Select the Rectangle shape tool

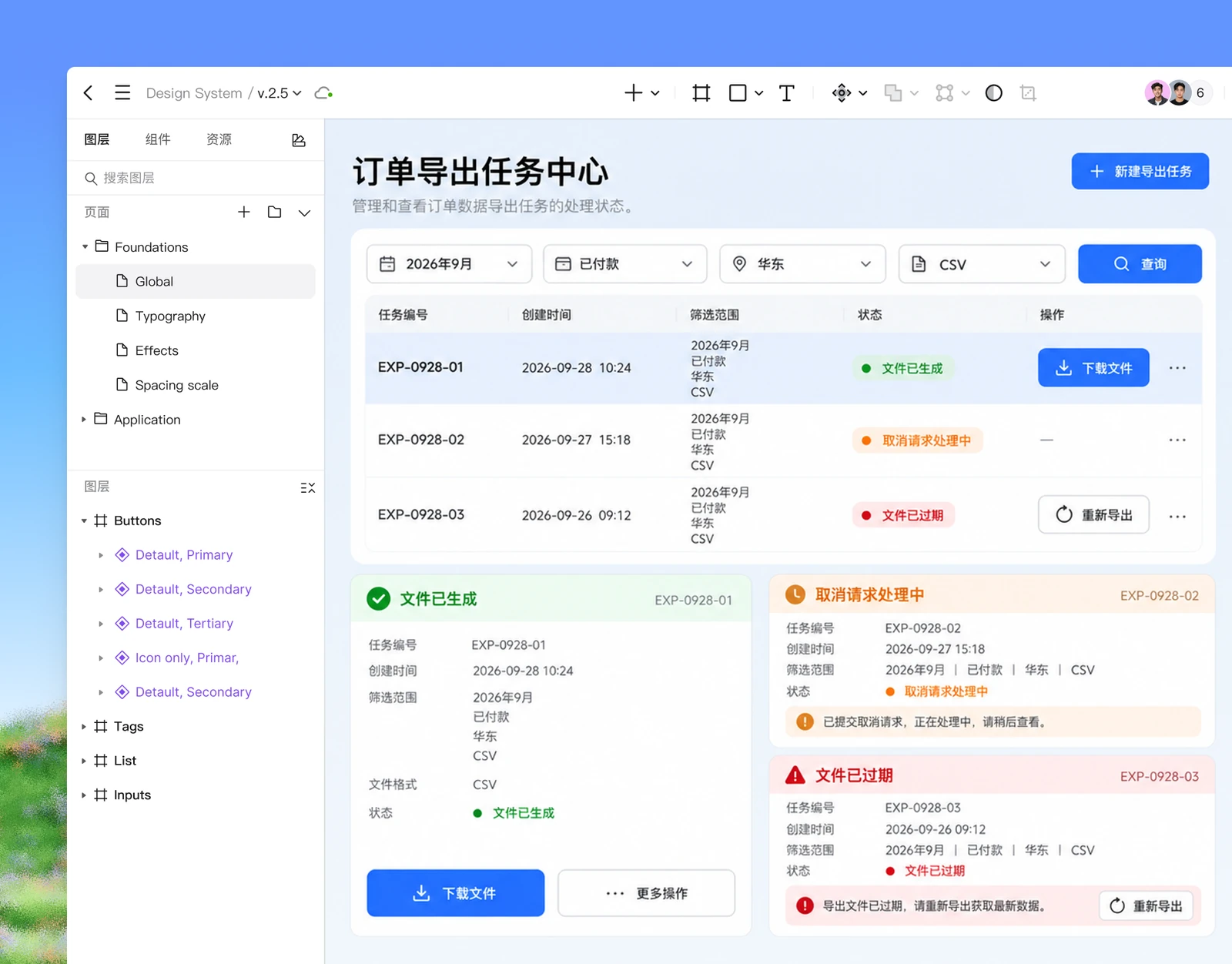738,93
